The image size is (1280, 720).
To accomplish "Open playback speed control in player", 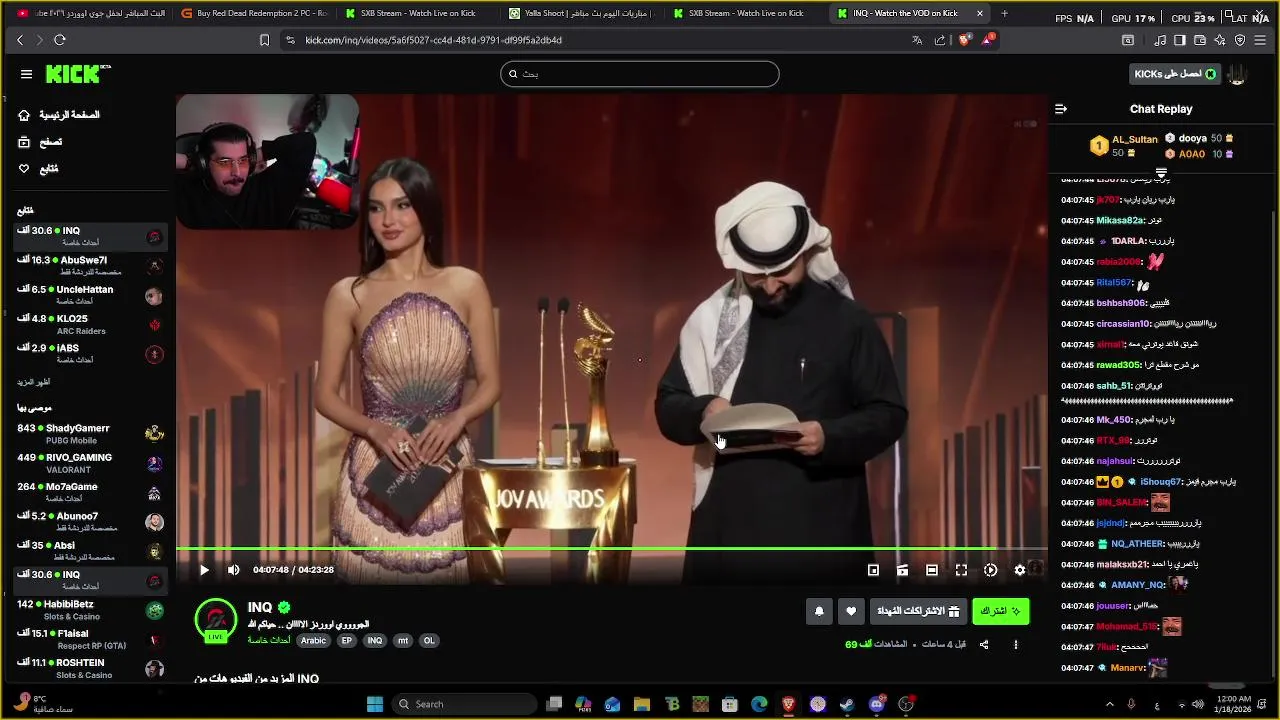I will click(990, 570).
